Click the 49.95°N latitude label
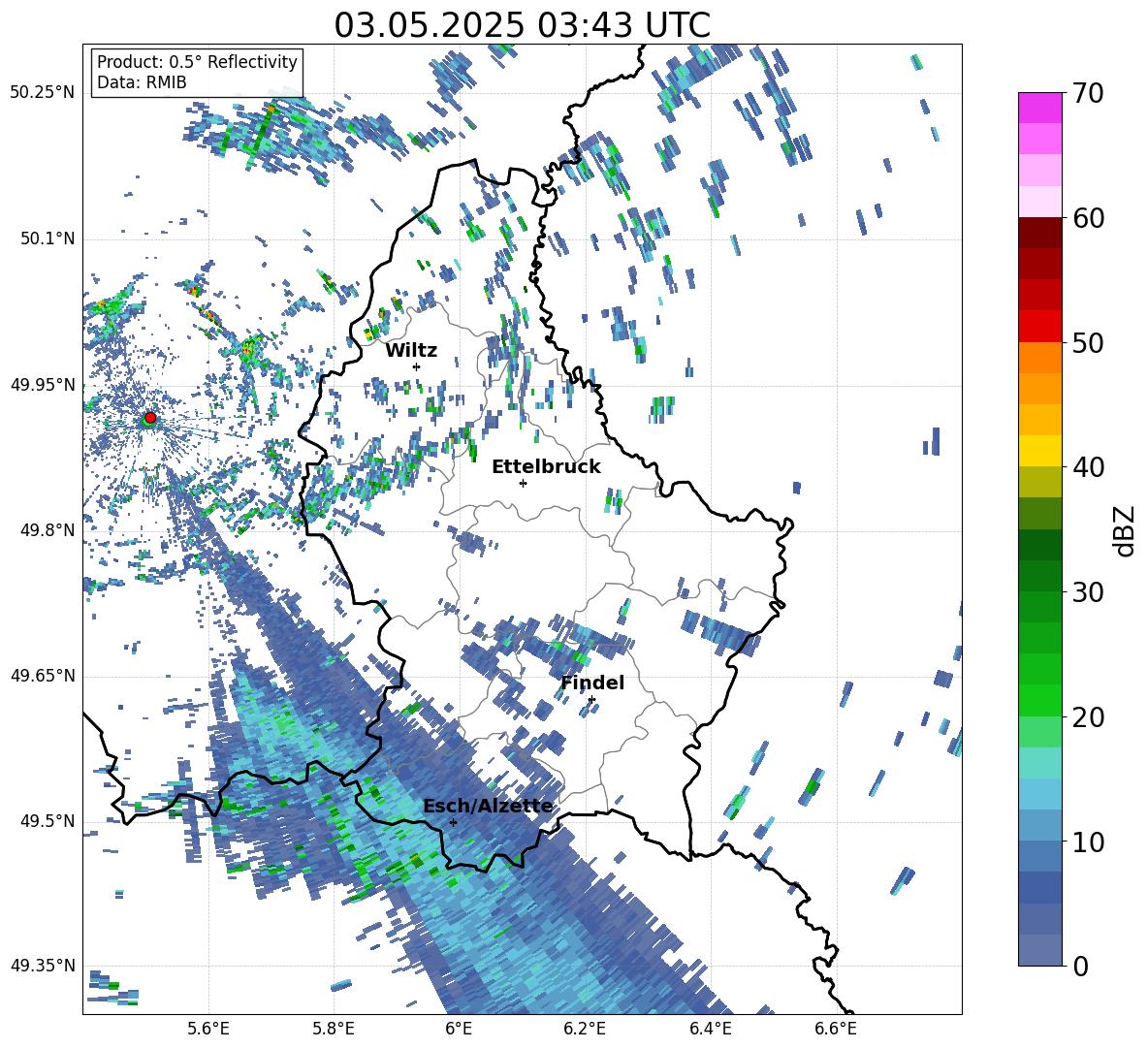The width and height of the screenshot is (1148, 1048). pyautogui.click(x=43, y=385)
